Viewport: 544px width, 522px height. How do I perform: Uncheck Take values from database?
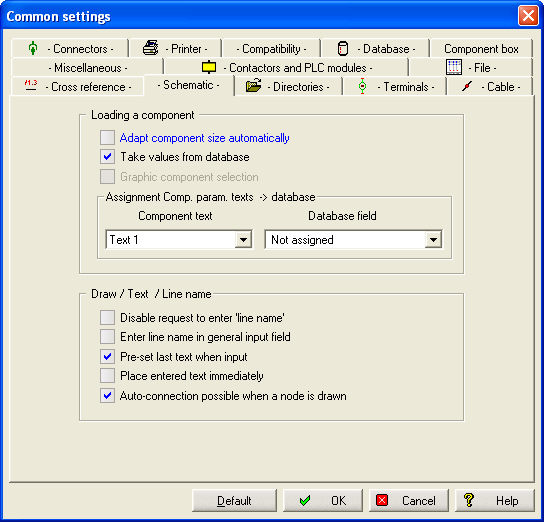(107, 157)
